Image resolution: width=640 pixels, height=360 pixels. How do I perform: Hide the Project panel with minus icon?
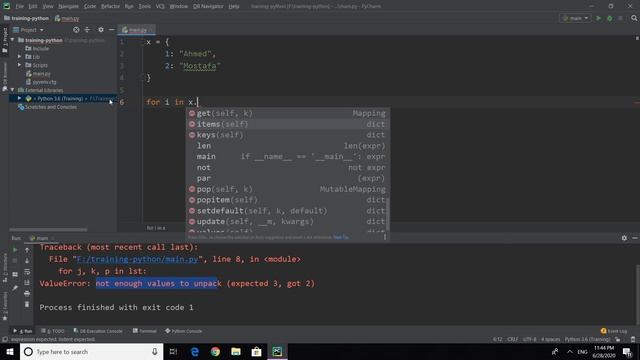tap(111, 30)
